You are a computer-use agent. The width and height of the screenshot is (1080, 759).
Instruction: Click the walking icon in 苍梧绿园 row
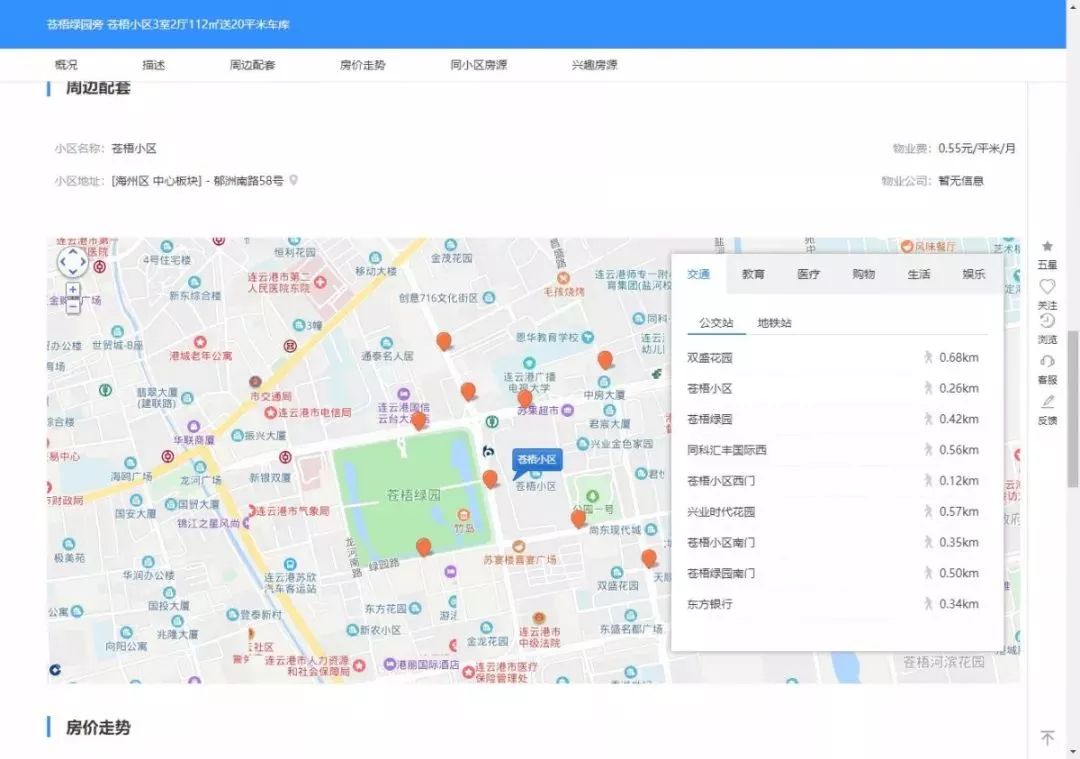click(x=928, y=419)
